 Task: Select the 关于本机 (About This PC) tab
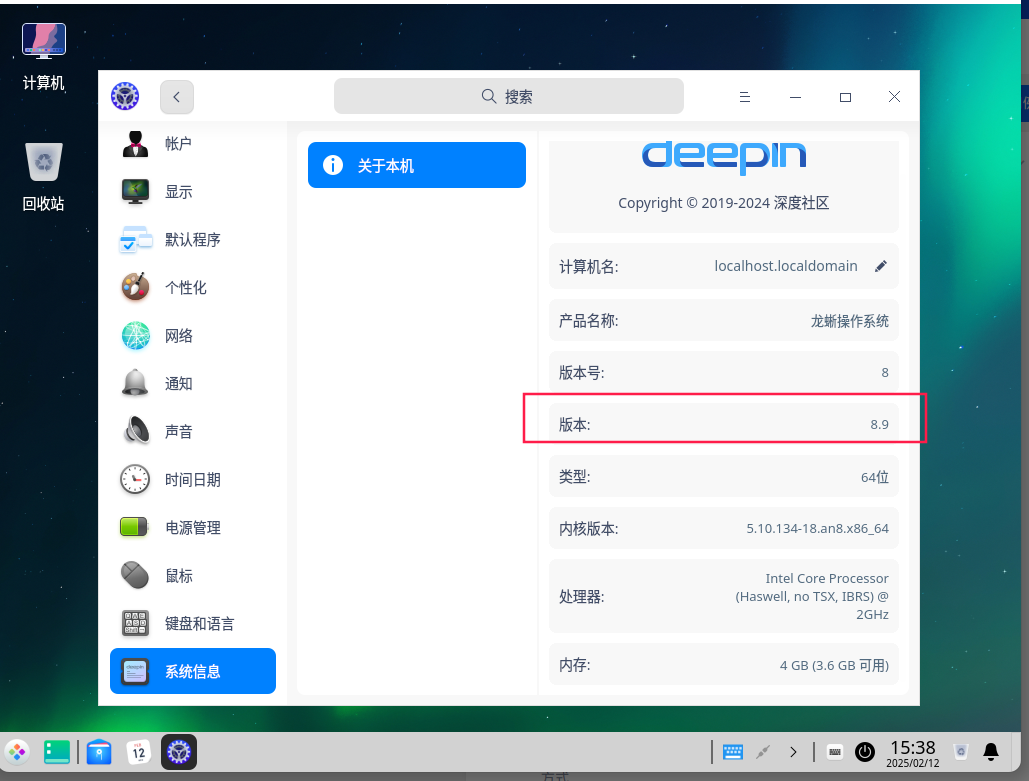pyautogui.click(x=416, y=165)
